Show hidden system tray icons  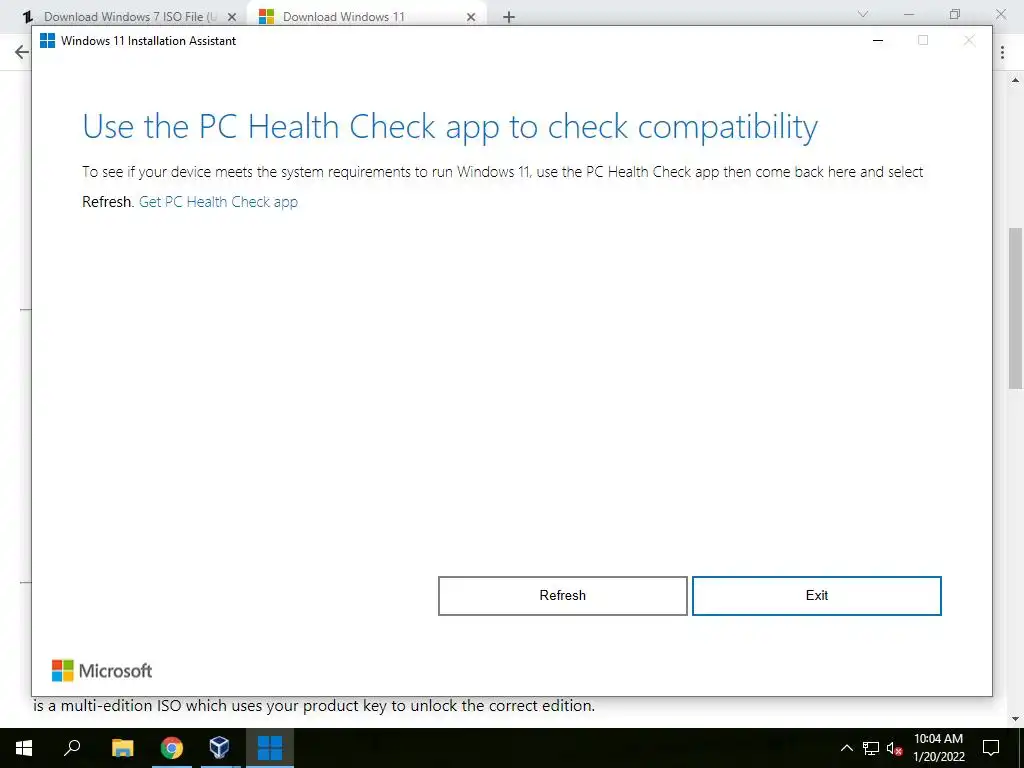(846, 748)
